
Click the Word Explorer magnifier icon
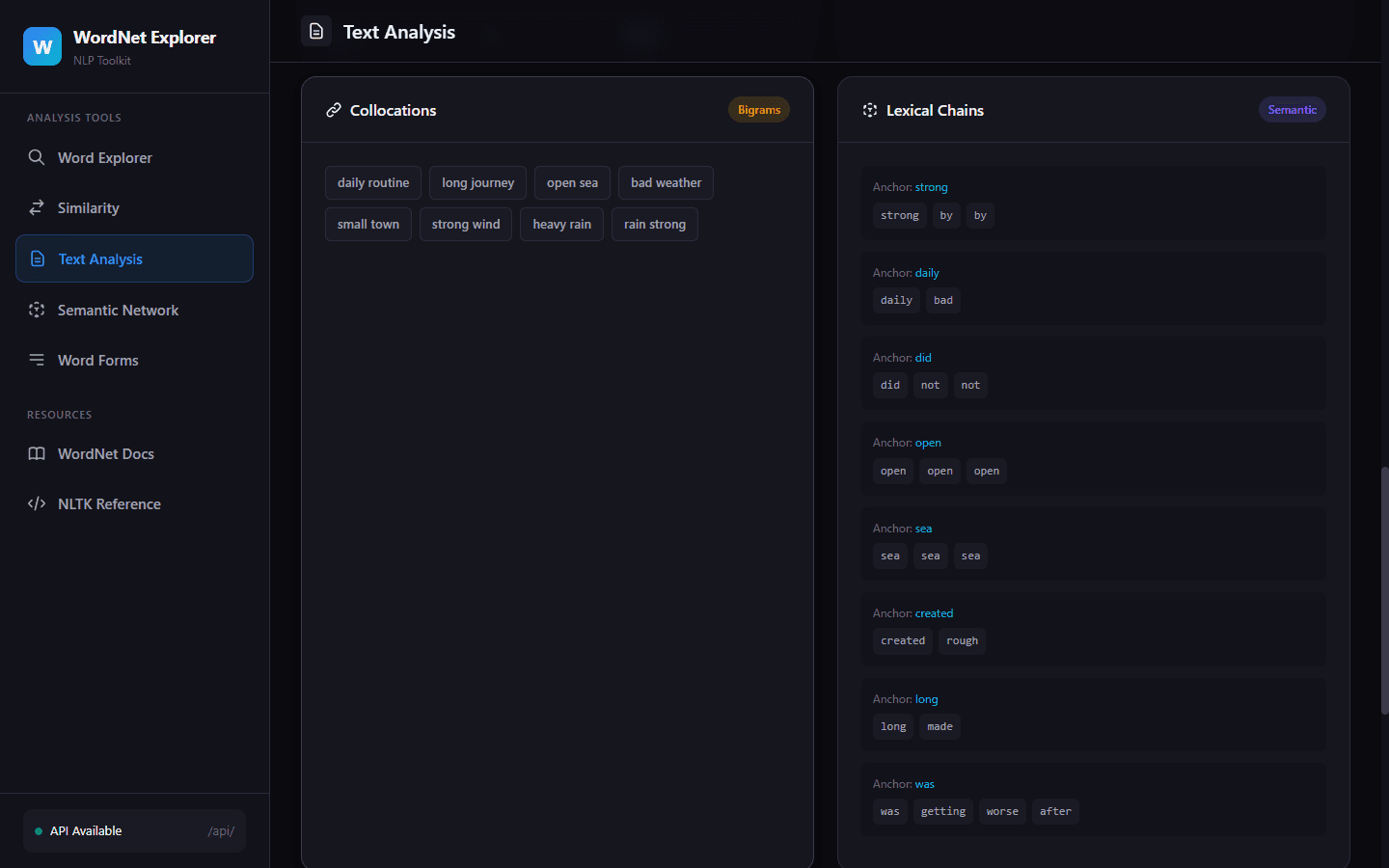[x=37, y=157]
